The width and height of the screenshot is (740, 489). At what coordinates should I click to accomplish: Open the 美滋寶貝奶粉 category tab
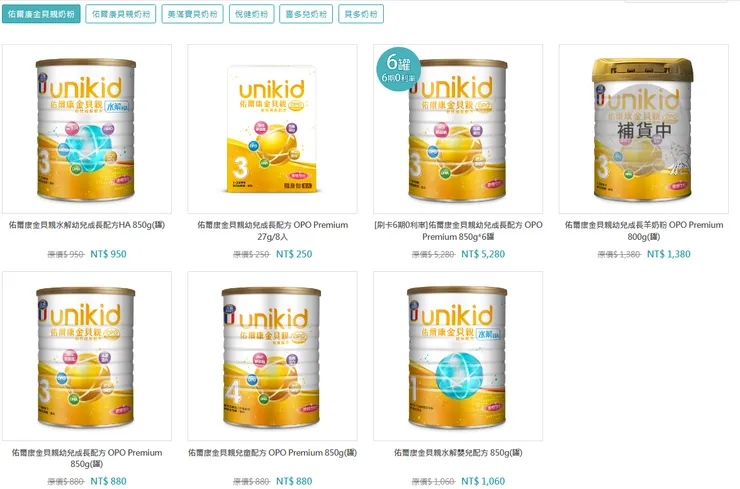click(193, 14)
